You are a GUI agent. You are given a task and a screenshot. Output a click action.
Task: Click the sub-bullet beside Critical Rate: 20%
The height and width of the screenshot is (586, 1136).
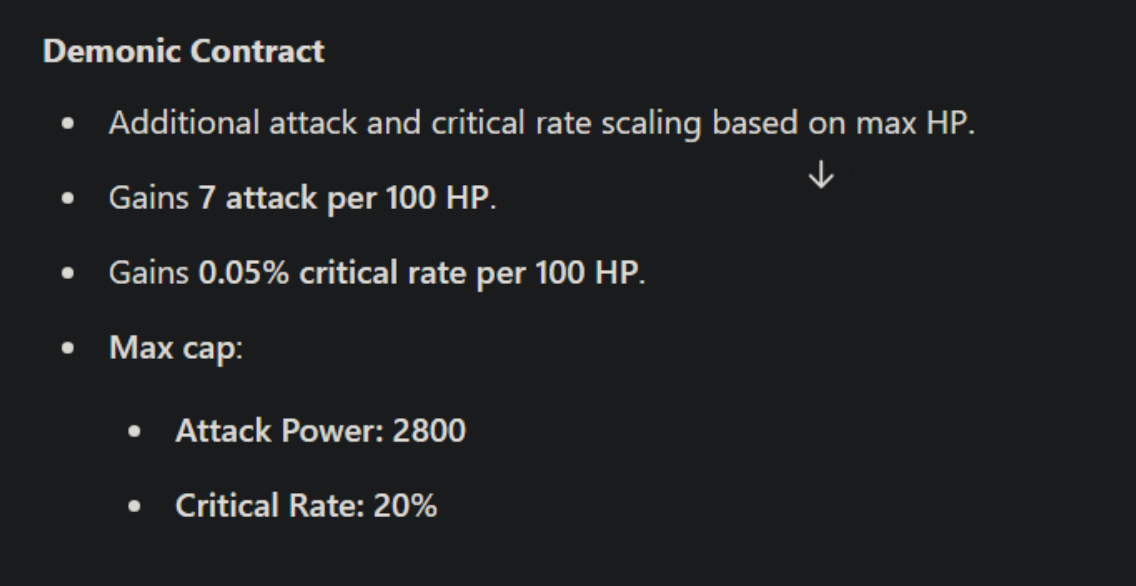pos(134,506)
